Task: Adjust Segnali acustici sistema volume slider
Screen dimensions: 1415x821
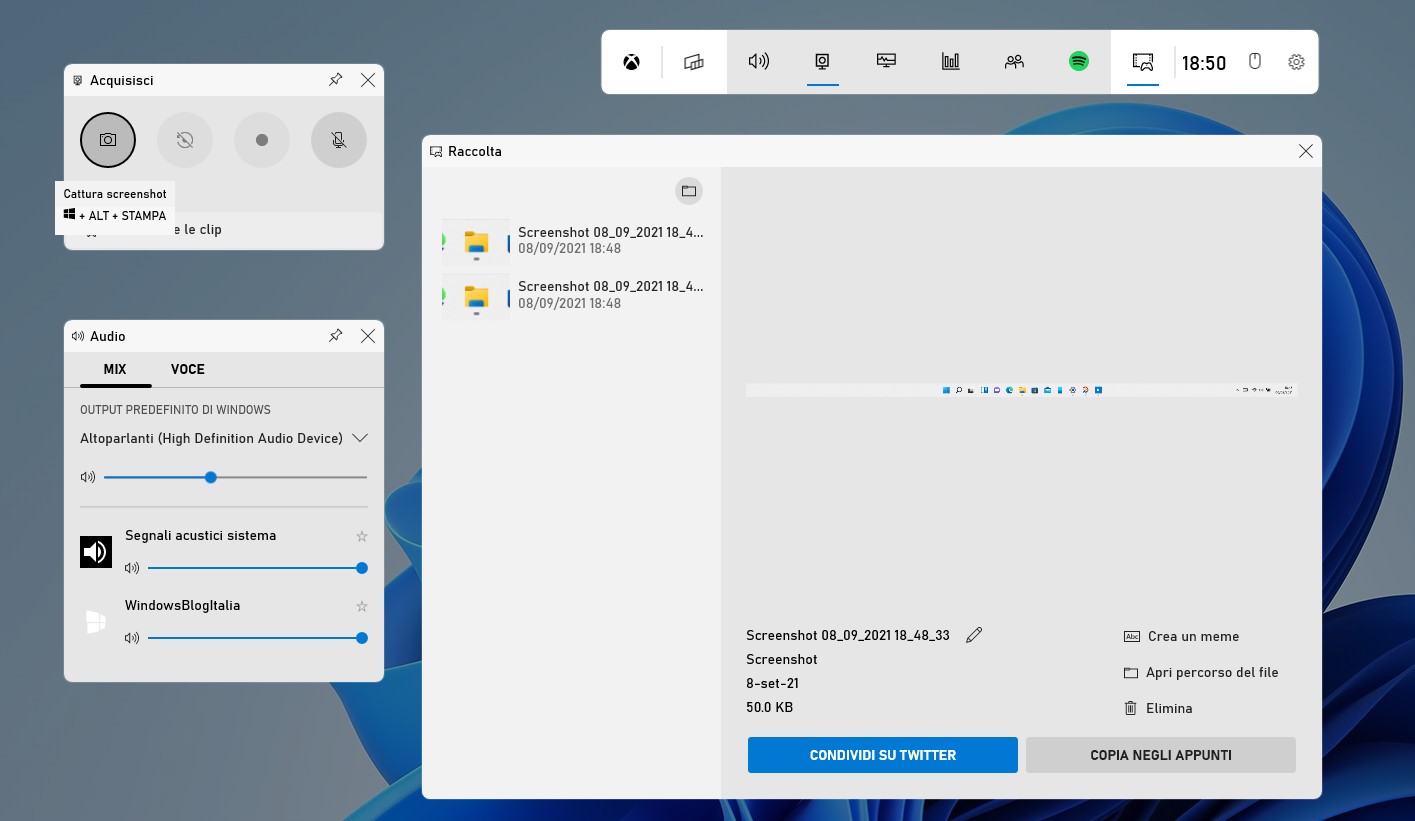Action: (258, 568)
